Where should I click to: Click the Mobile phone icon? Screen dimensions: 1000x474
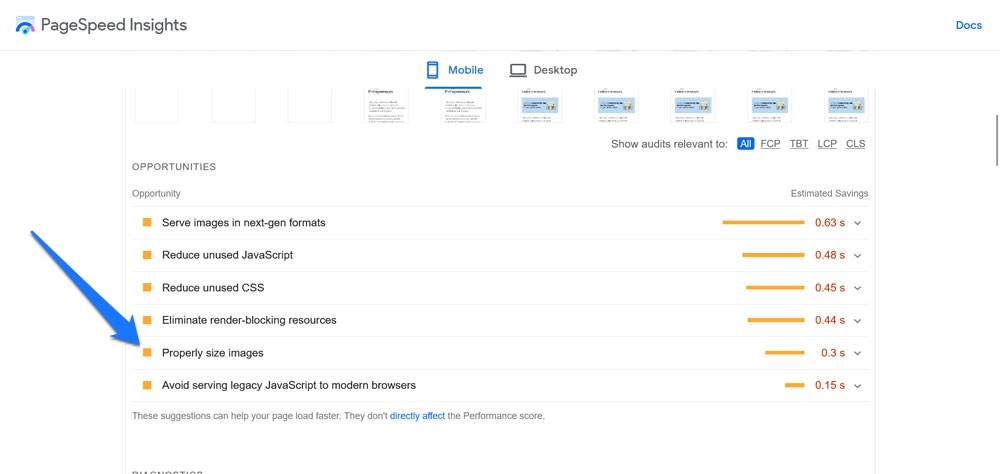click(432, 70)
